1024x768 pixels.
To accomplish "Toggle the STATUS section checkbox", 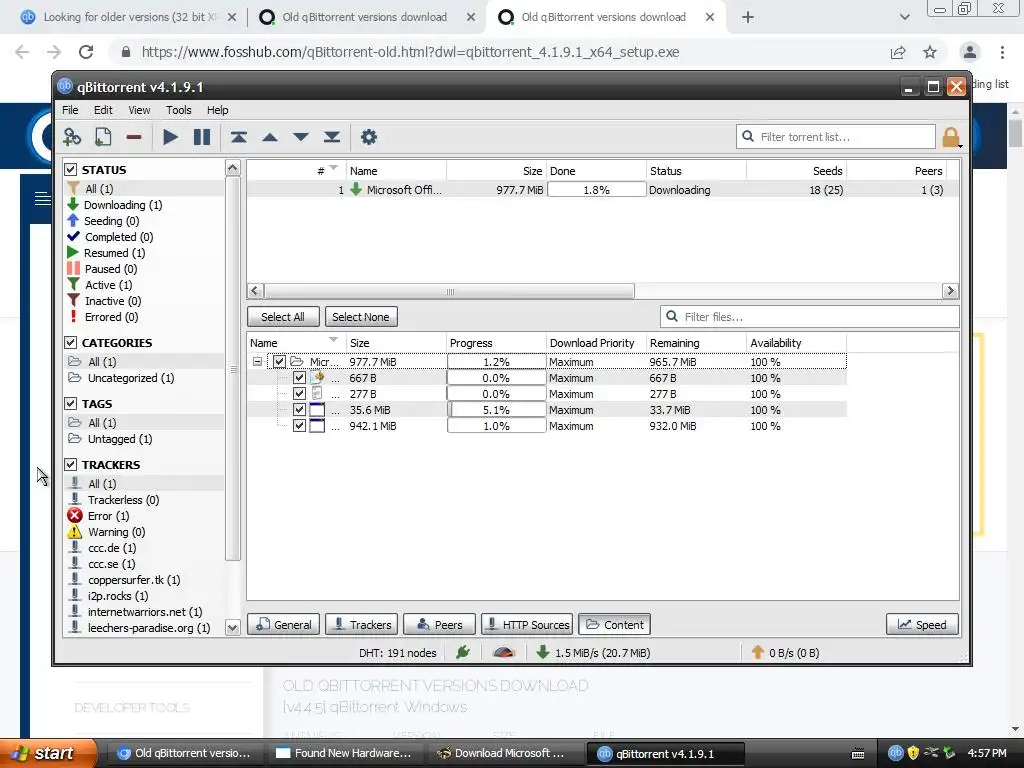I will pyautogui.click(x=71, y=170).
